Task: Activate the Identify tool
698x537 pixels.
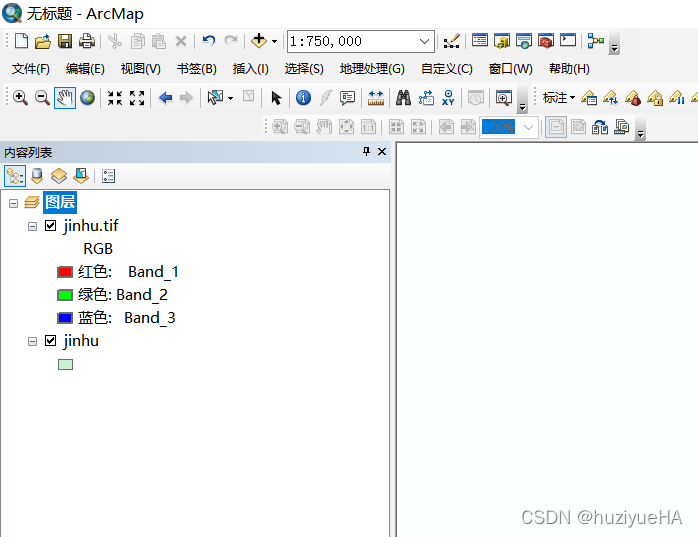Action: click(303, 98)
